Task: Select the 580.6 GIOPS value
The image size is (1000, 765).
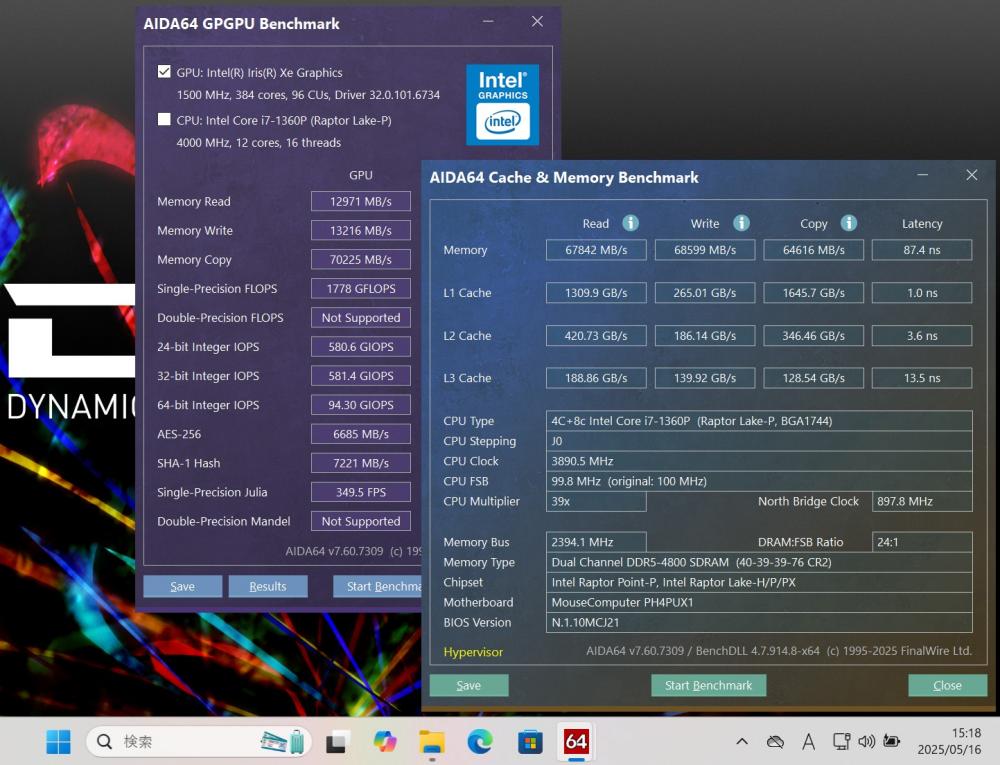Action: click(x=361, y=347)
